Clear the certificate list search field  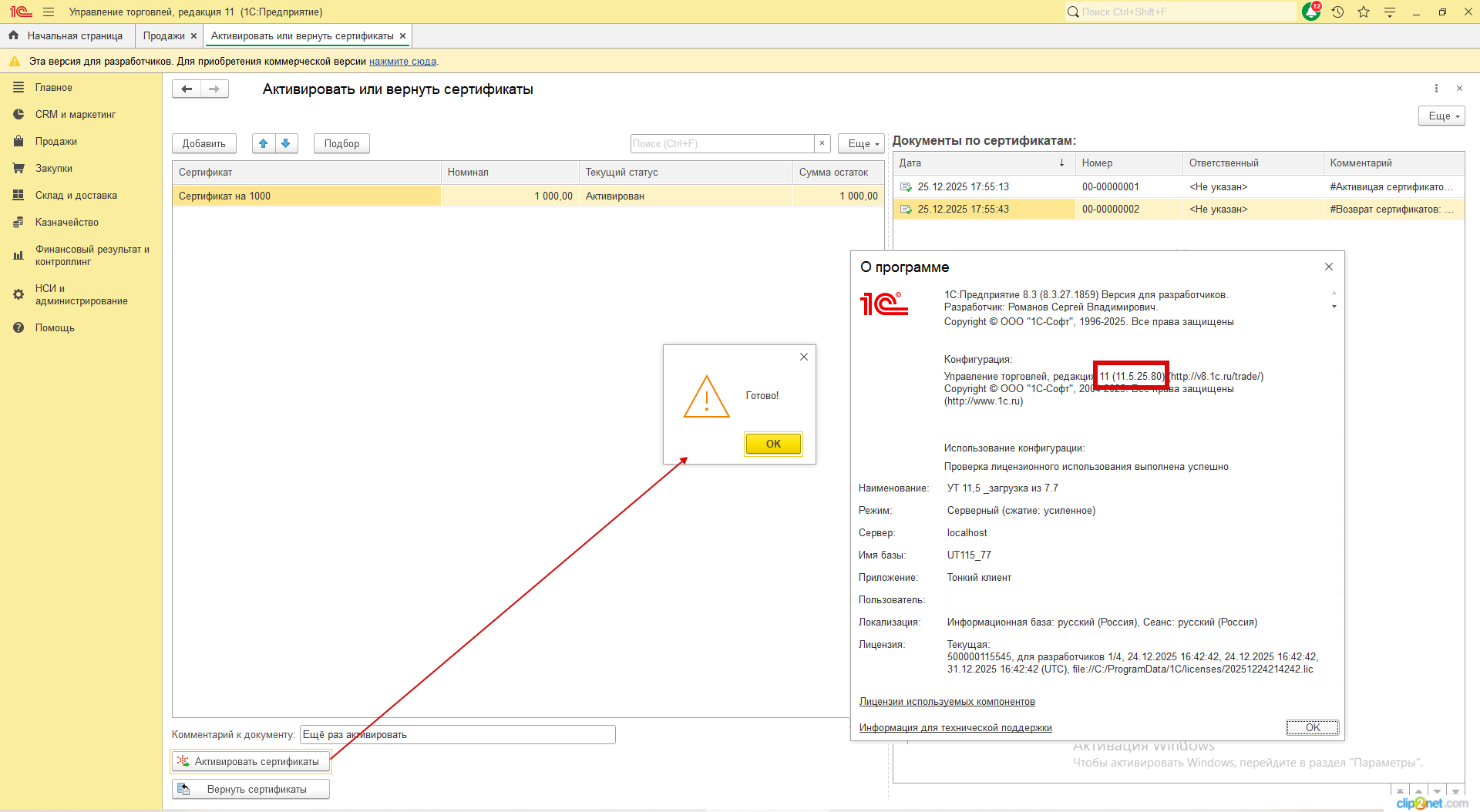[822, 143]
